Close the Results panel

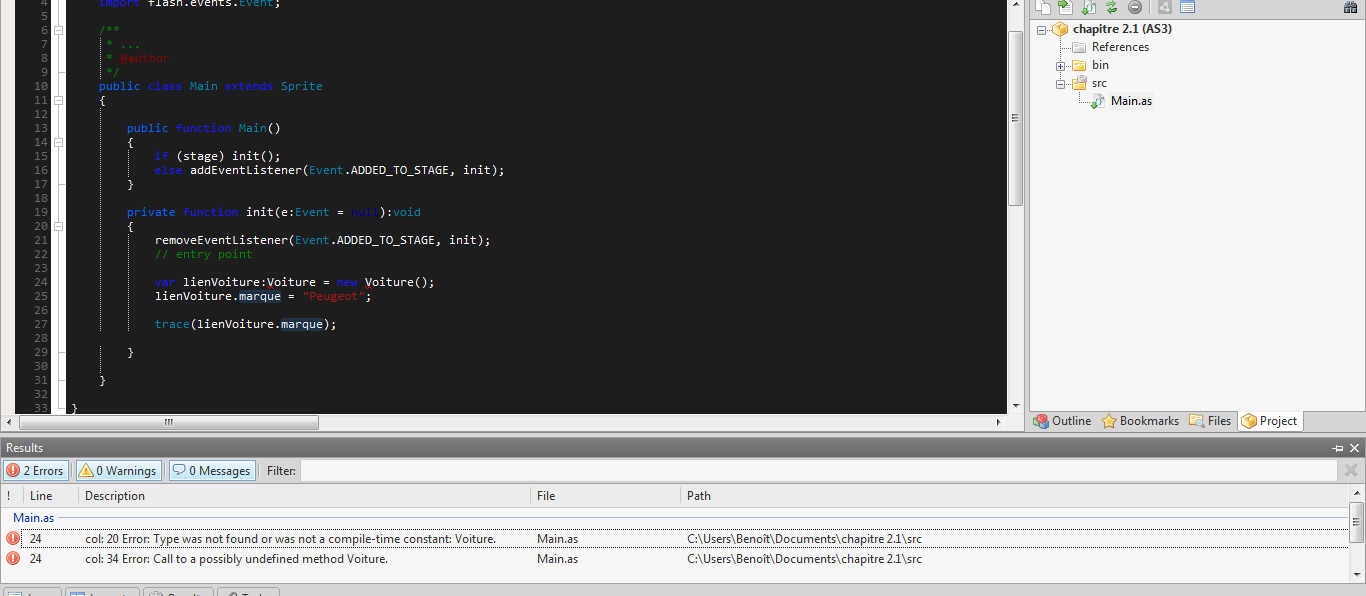coord(1355,448)
